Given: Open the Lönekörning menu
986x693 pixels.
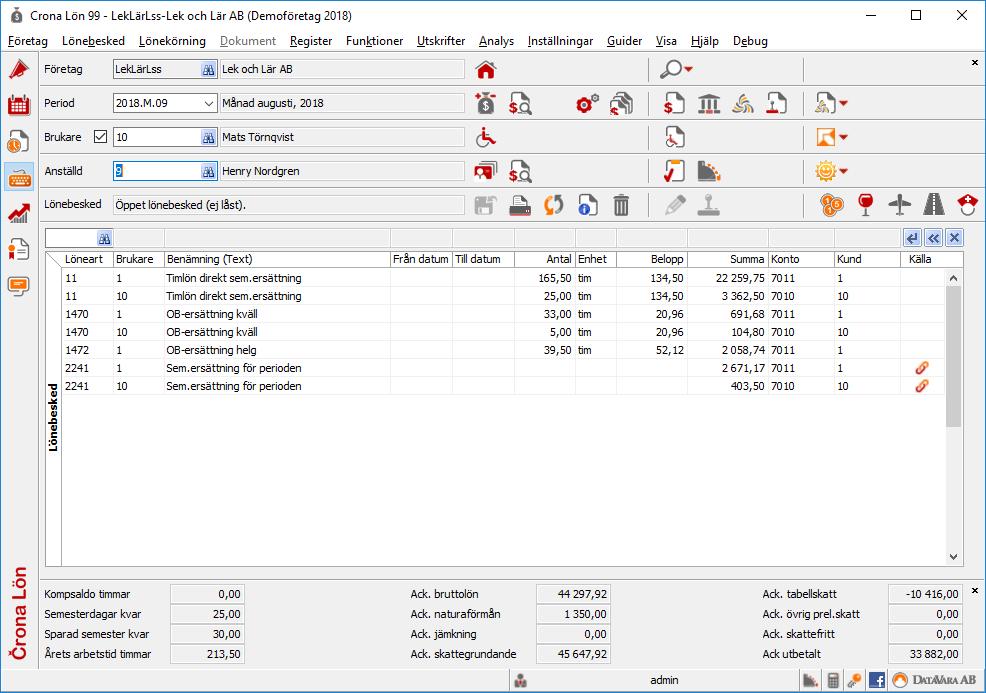Looking at the screenshot, I should [x=172, y=41].
